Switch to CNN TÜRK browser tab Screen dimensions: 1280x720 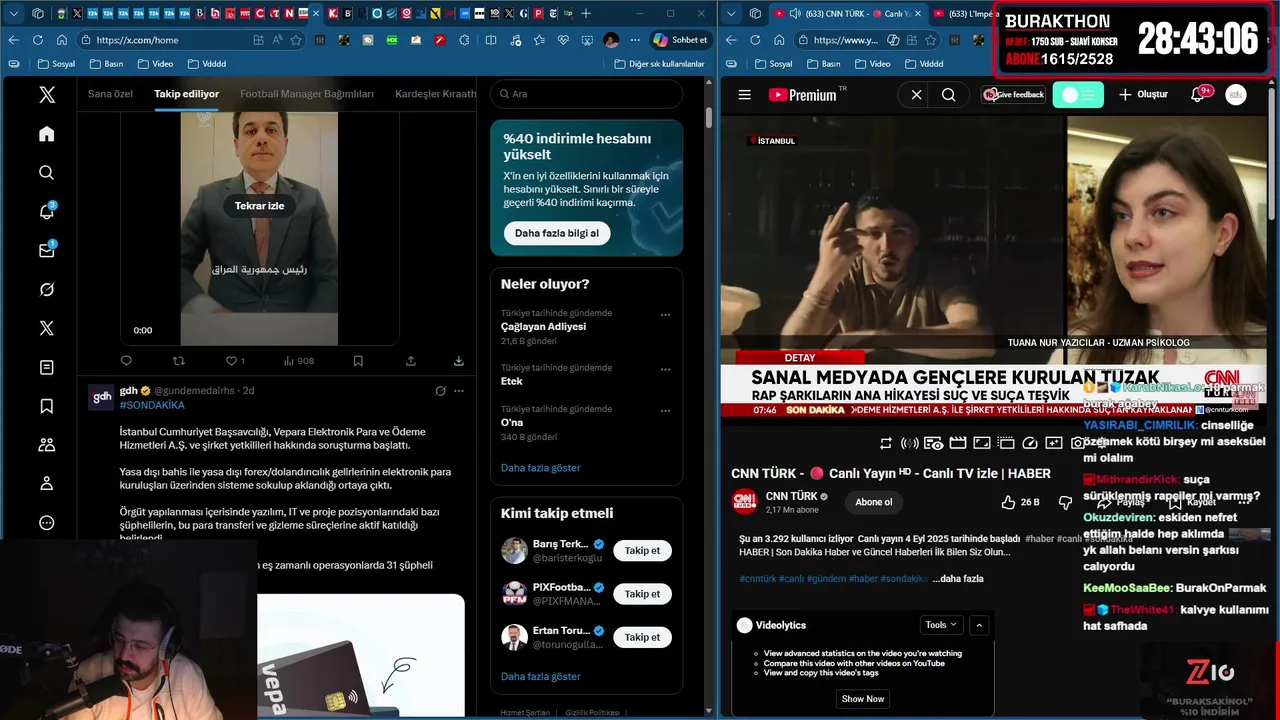pyautogui.click(x=846, y=14)
